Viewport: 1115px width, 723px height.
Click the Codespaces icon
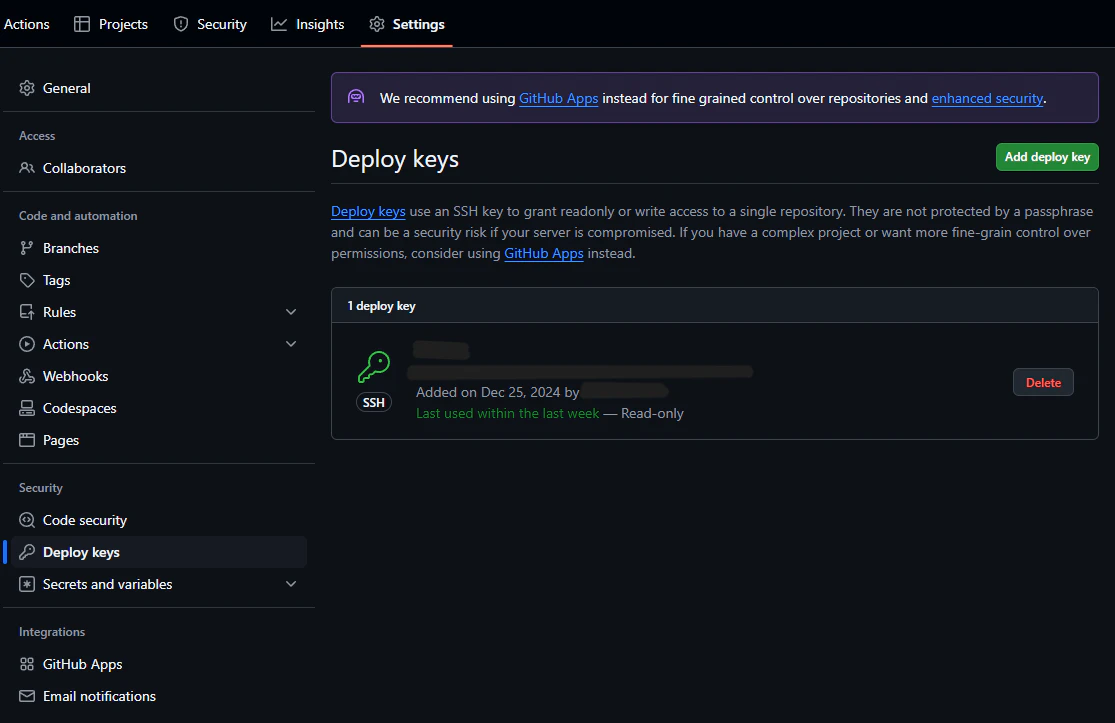pyautogui.click(x=27, y=408)
